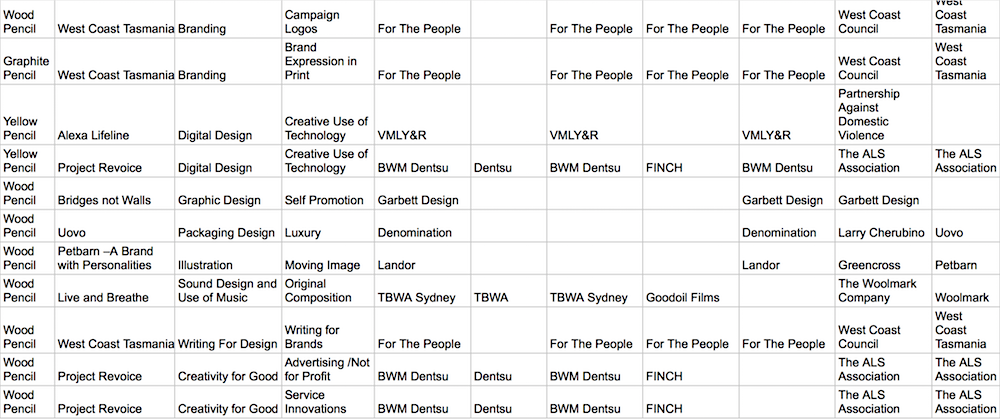Select the Uovo project title cell
This screenshot has height=419, width=1000.
(x=115, y=226)
